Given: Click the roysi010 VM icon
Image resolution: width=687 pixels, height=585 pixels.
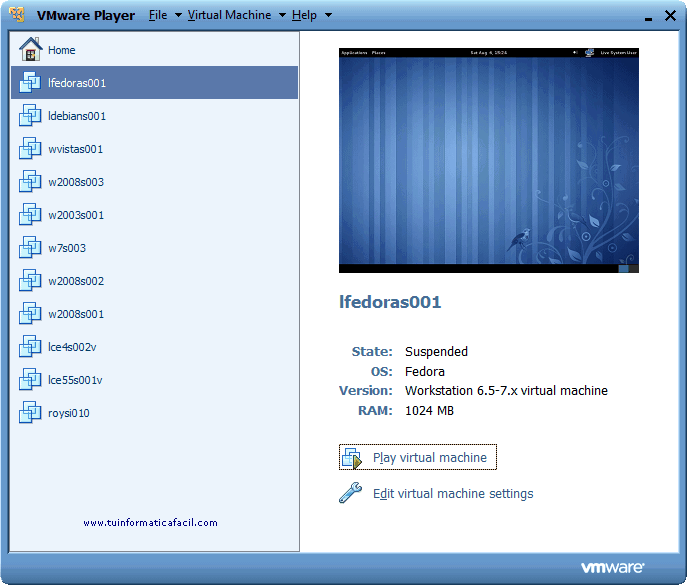Looking at the screenshot, I should (30, 412).
